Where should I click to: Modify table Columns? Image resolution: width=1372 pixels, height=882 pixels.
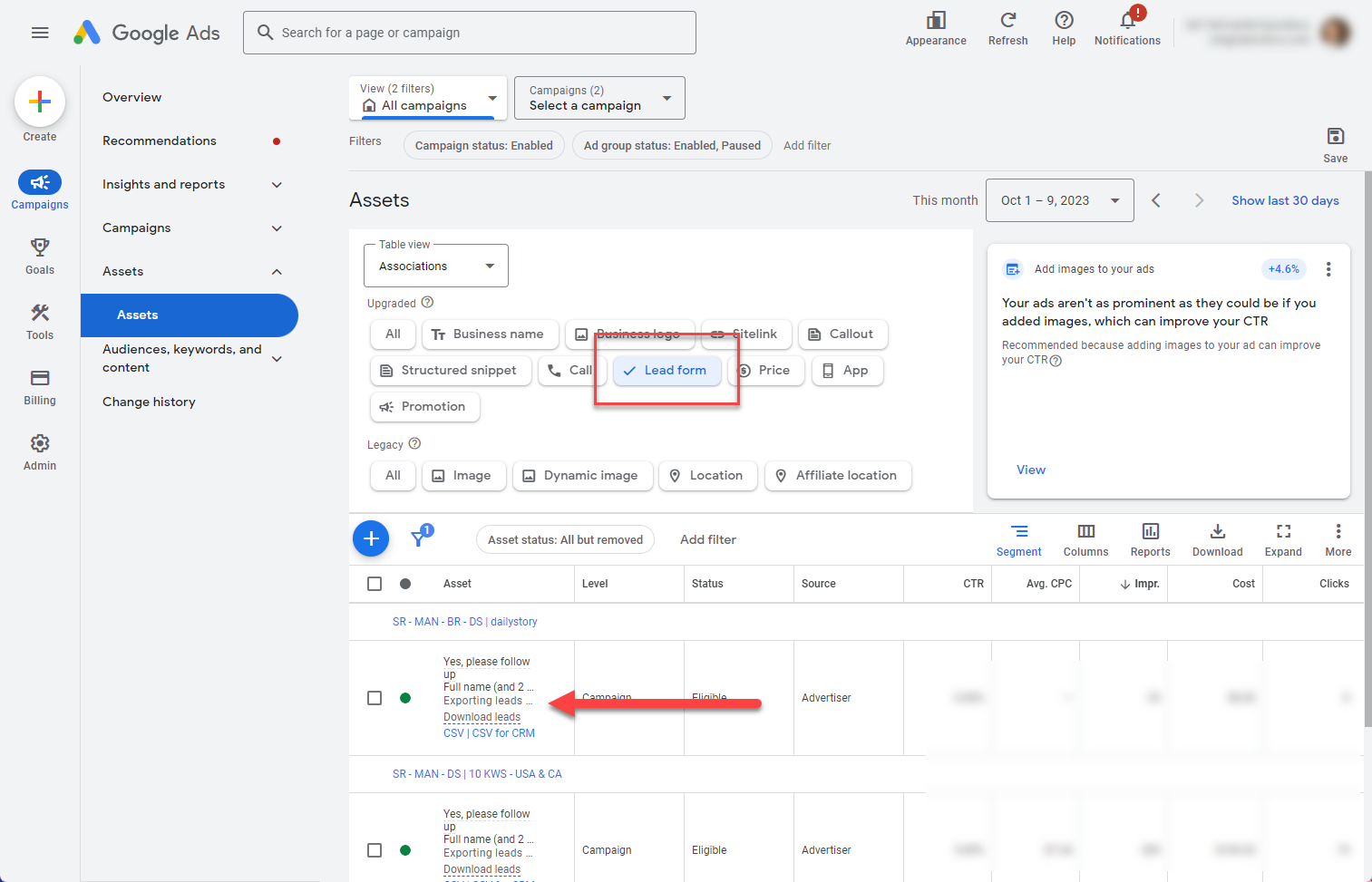point(1085,540)
